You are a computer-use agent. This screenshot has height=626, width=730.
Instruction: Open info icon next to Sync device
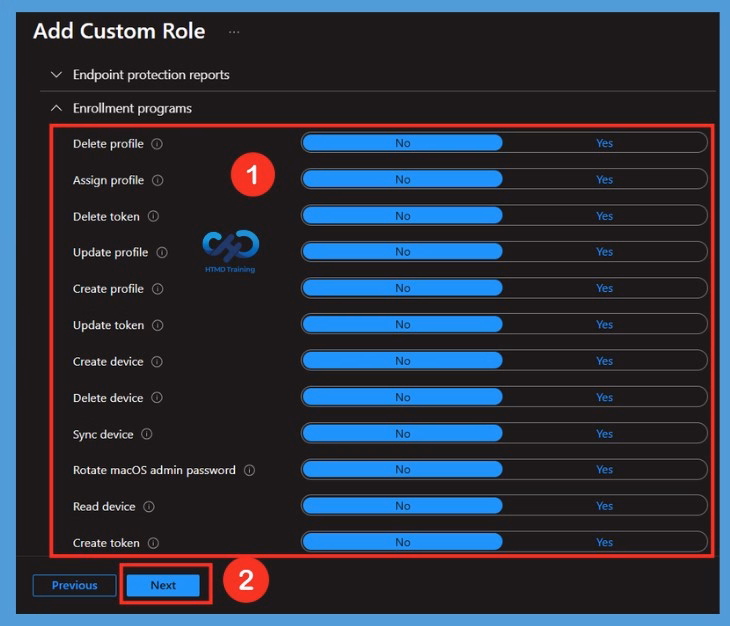[x=147, y=434]
